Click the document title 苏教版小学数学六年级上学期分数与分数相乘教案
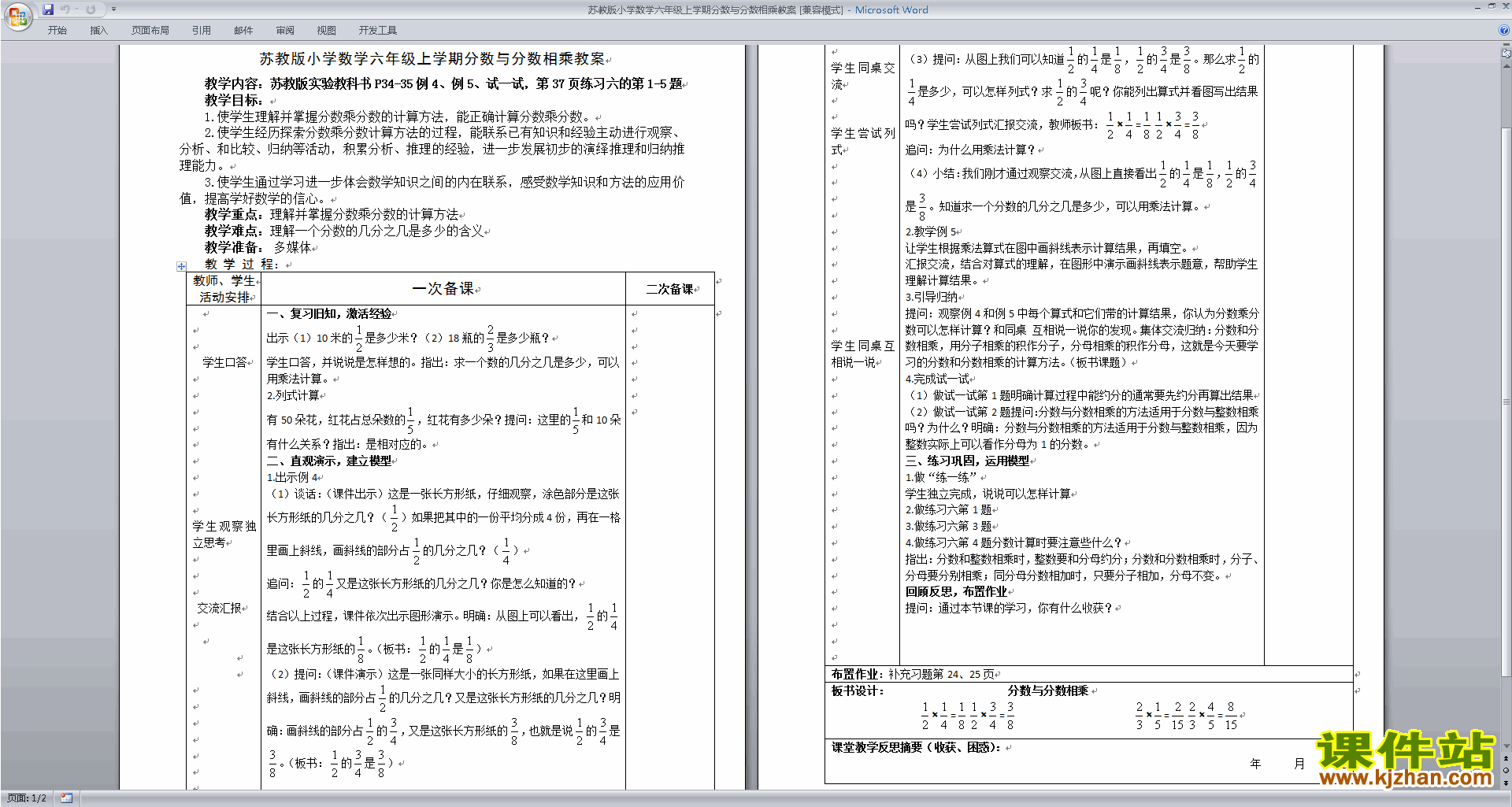This screenshot has width=1512, height=807. pyautogui.click(x=432, y=59)
